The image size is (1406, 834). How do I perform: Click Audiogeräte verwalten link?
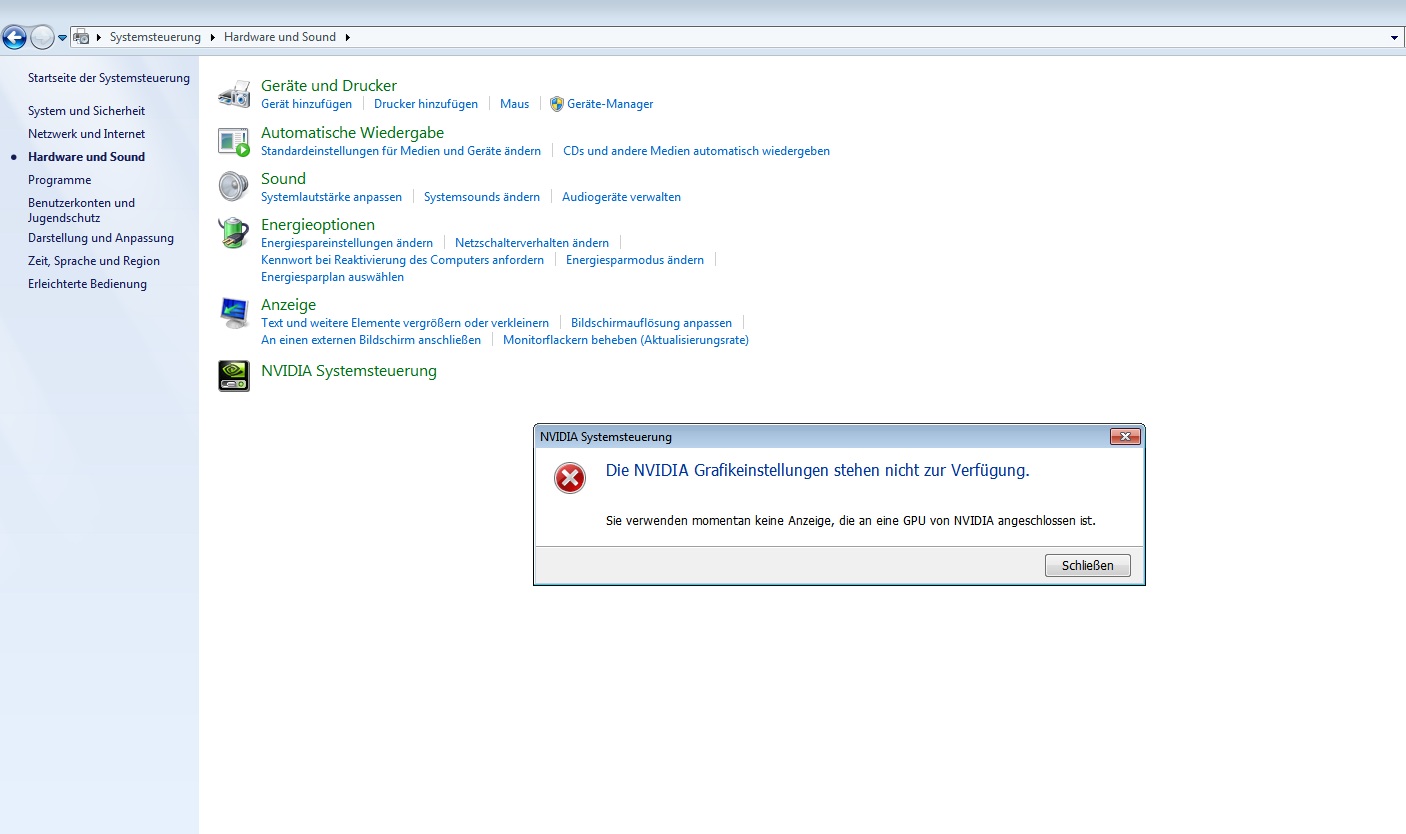tap(621, 197)
